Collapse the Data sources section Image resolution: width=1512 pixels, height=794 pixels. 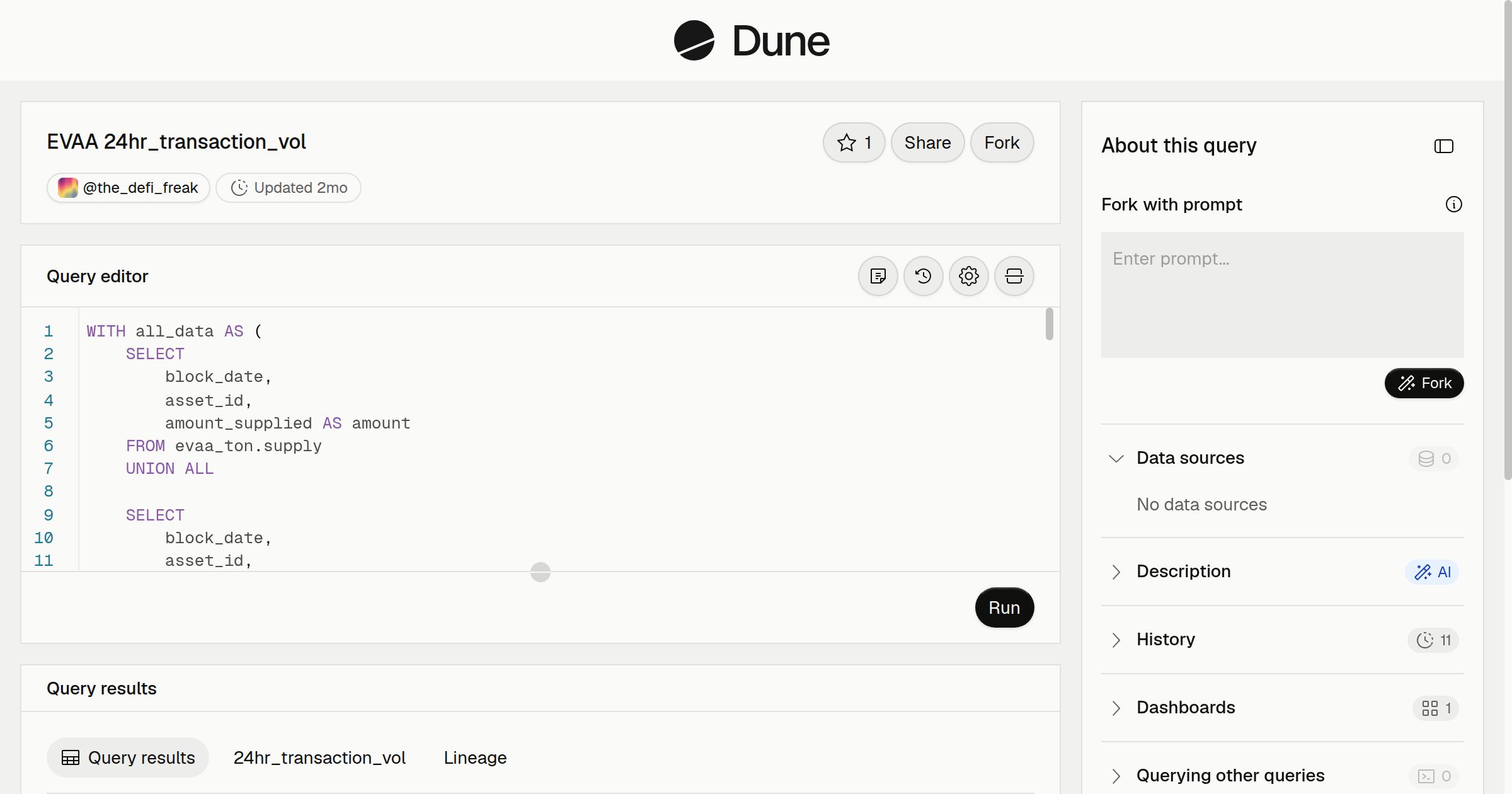coord(1116,458)
